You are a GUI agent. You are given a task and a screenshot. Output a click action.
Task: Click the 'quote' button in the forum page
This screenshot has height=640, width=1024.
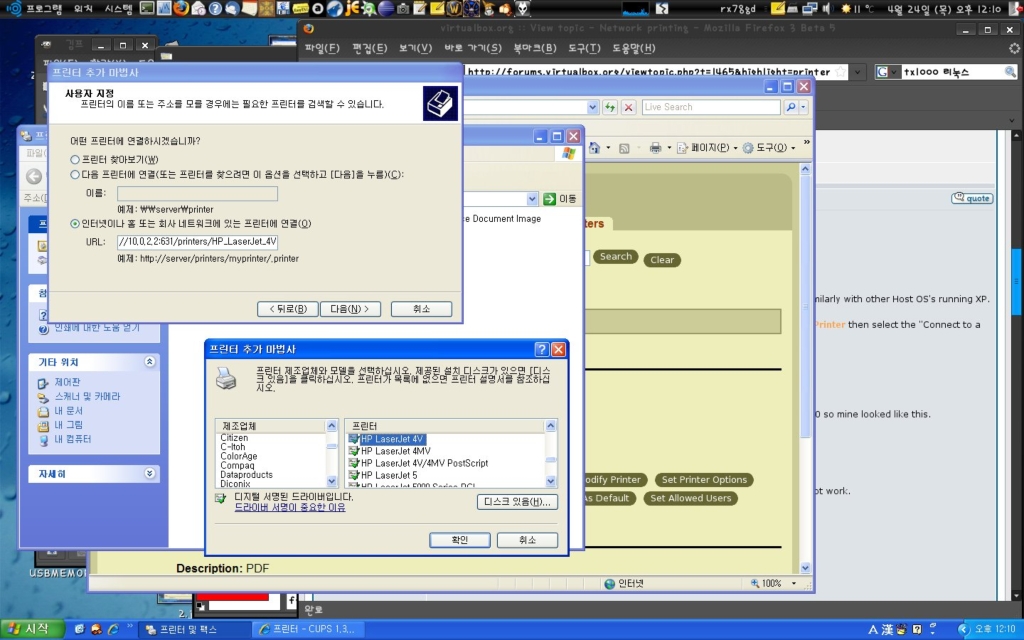972,198
